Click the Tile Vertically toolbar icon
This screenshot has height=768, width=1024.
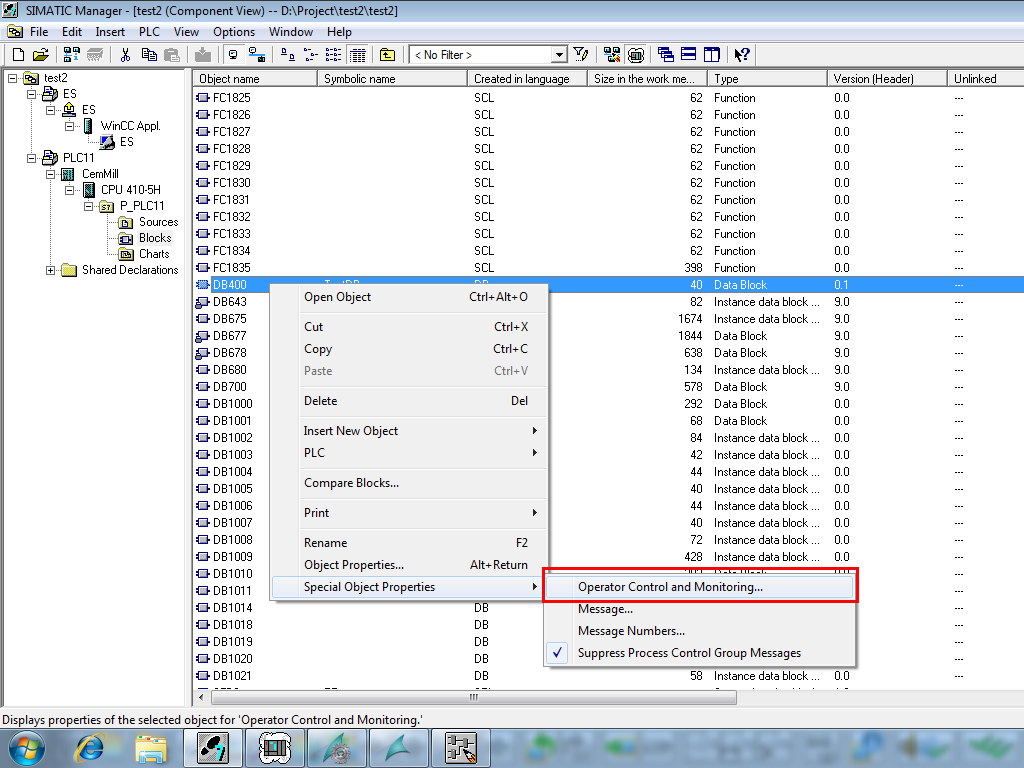(x=712, y=55)
